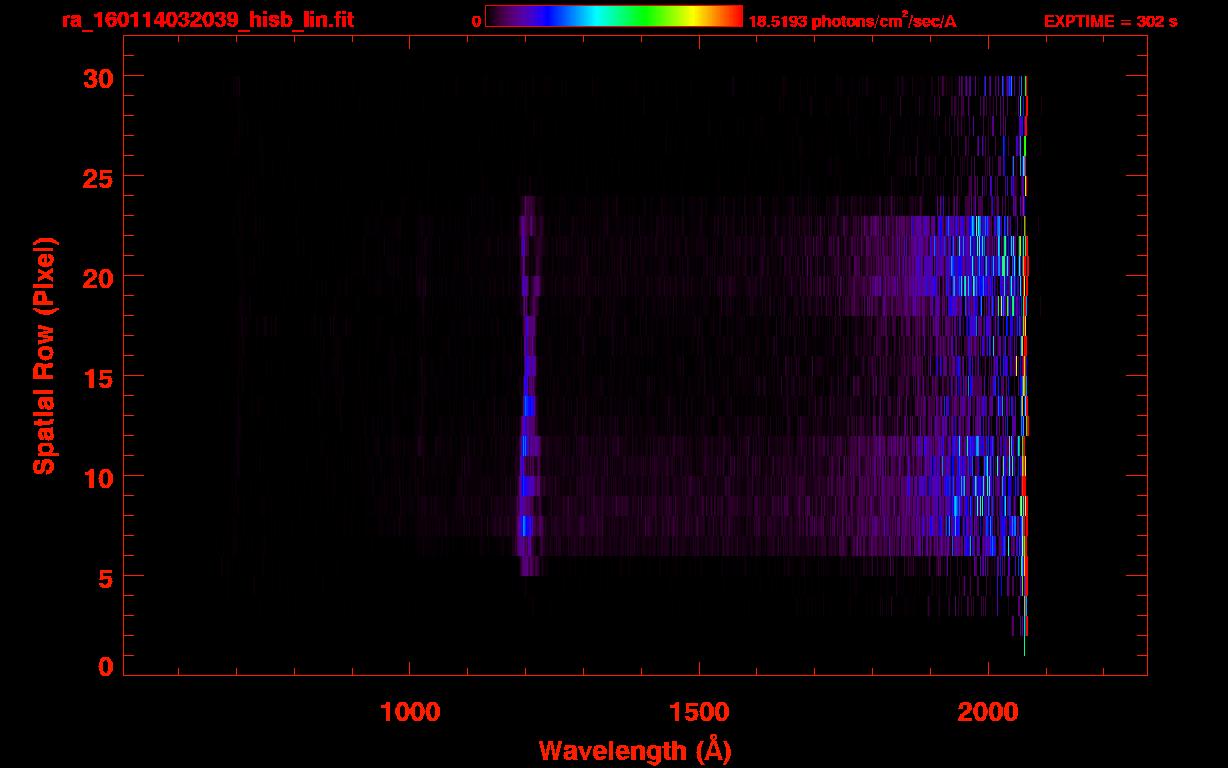Click the color bar minimum value 0
1228x768 pixels.
click(x=476, y=21)
